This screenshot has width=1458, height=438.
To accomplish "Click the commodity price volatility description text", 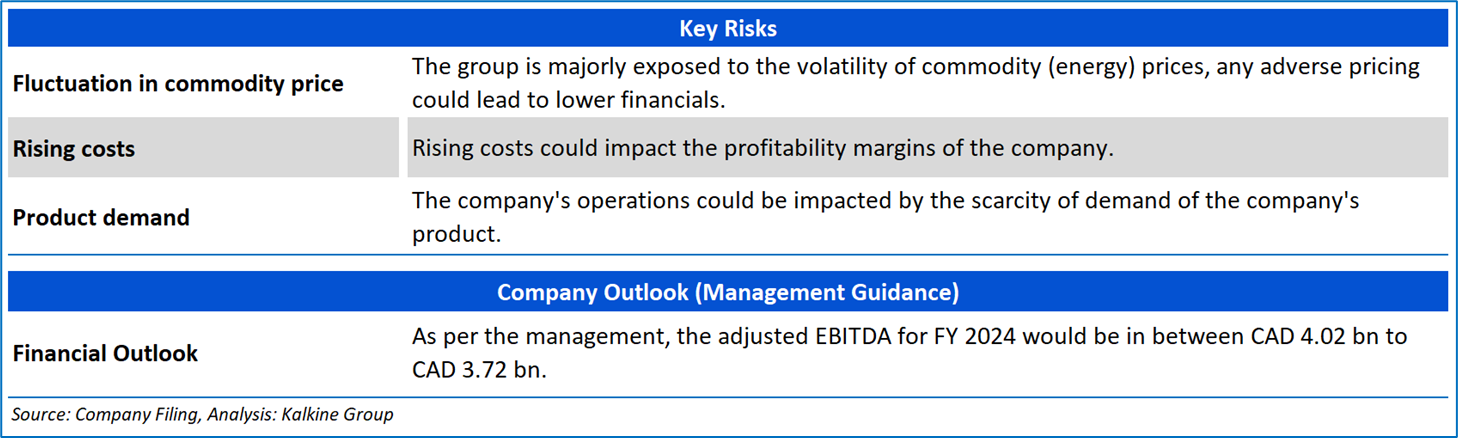I will (915, 84).
